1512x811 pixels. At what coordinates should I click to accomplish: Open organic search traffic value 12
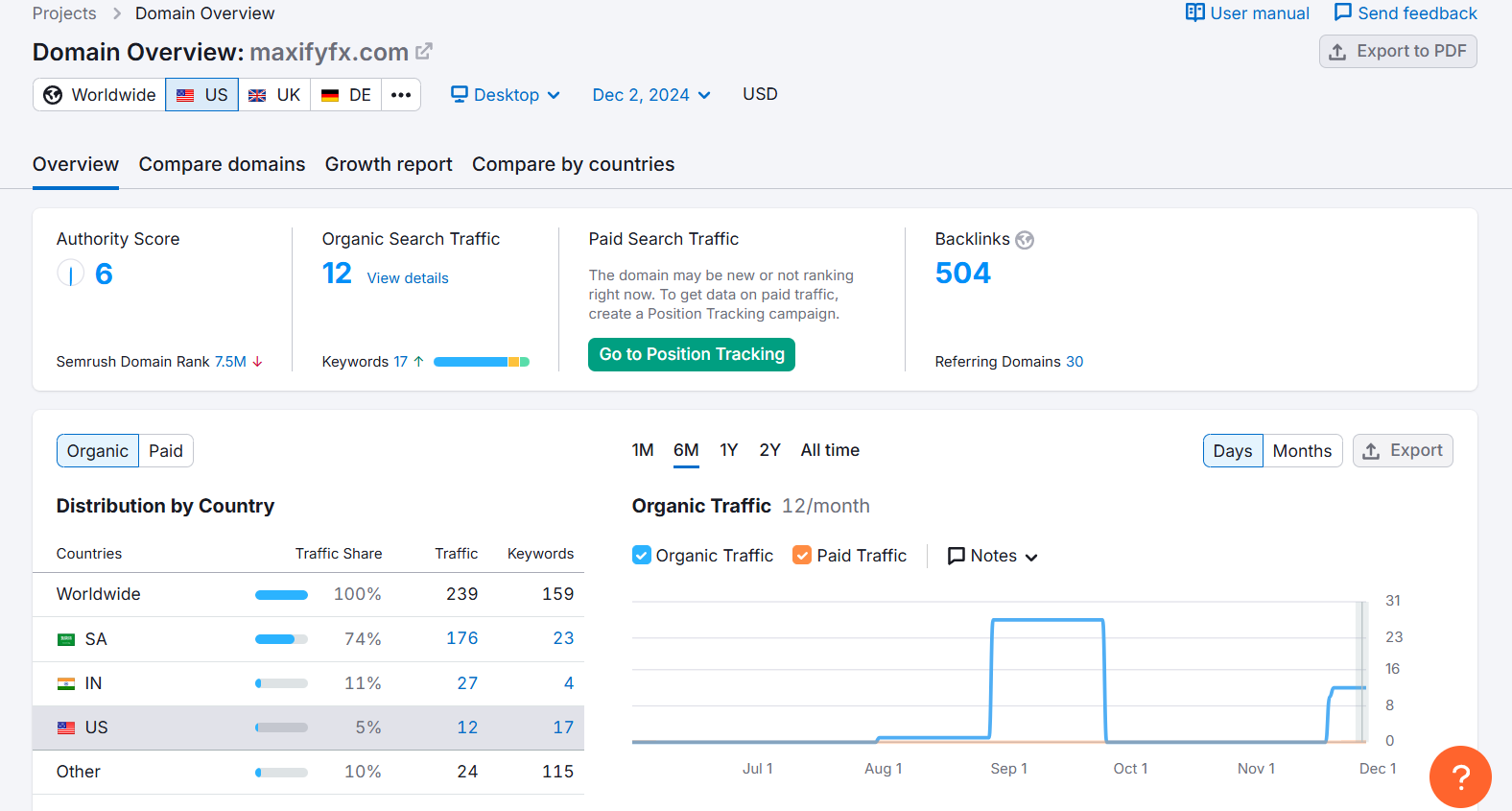[x=337, y=274]
